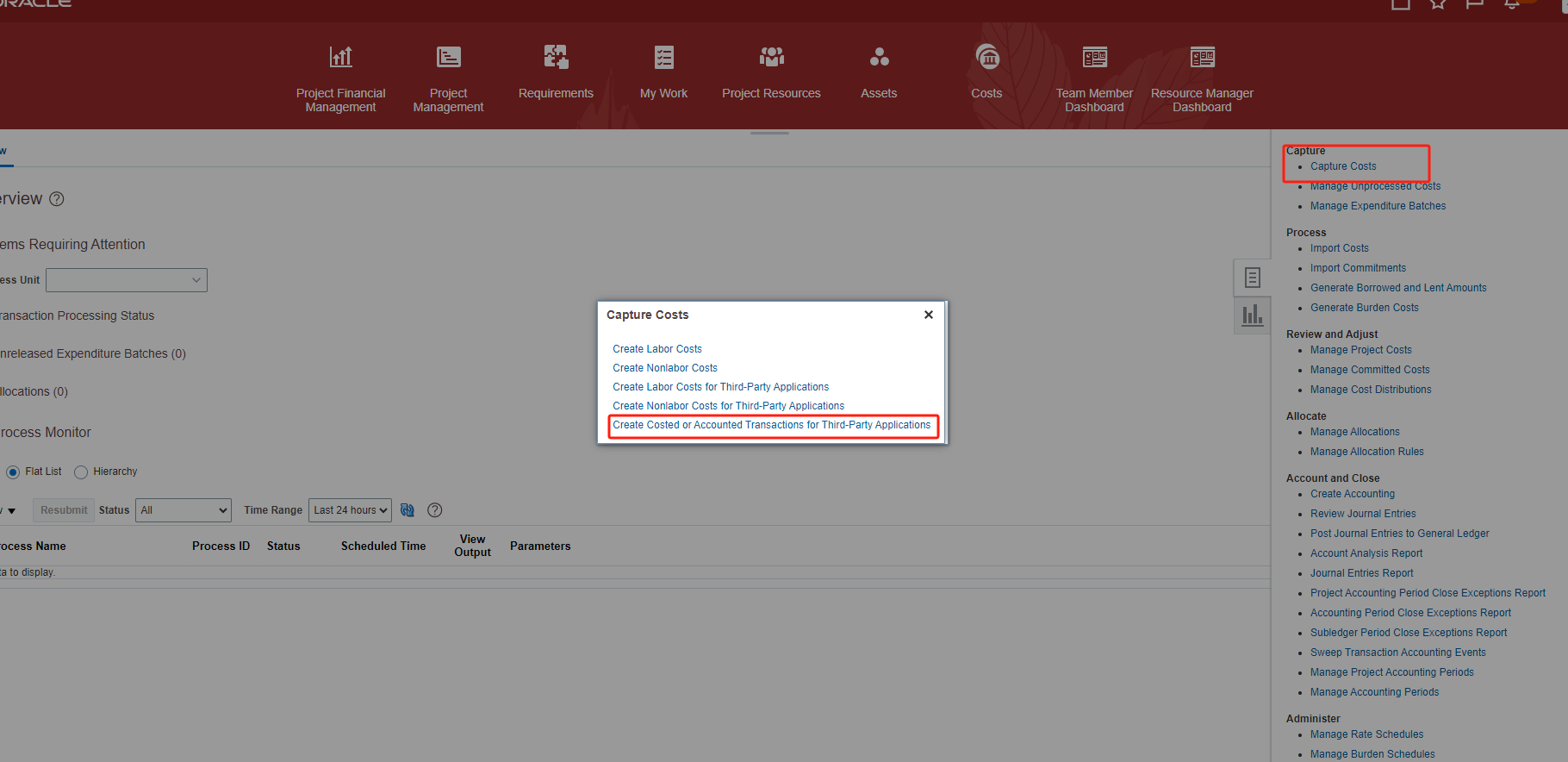Click Unreleased Expenditure Batches (0) text

click(x=93, y=353)
